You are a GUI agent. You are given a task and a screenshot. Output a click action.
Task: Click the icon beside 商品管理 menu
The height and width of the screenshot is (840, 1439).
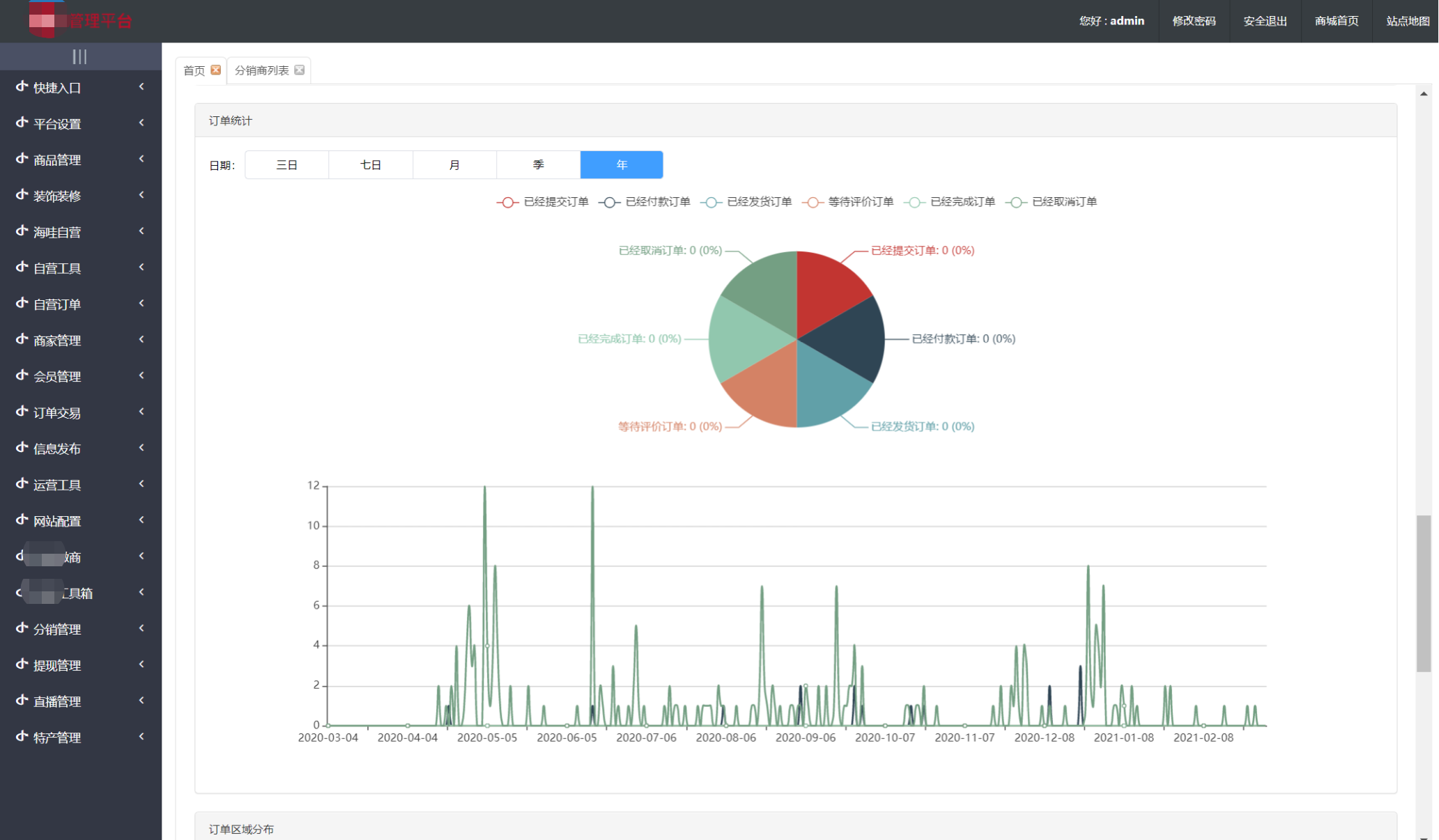pyautogui.click(x=22, y=159)
